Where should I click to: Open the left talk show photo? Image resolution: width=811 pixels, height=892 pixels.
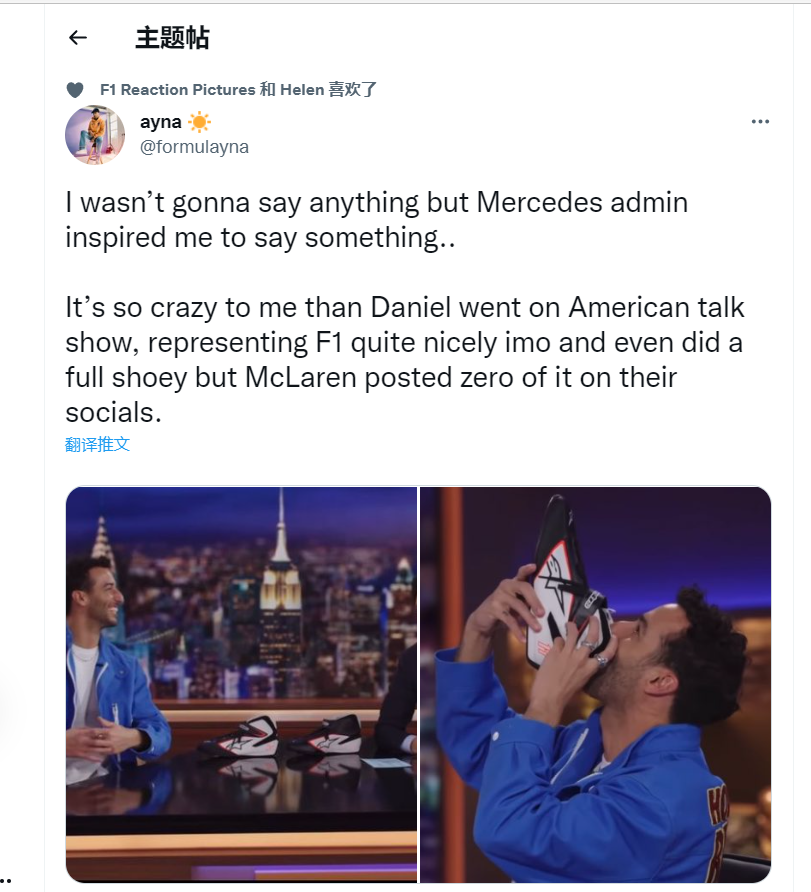click(x=241, y=684)
